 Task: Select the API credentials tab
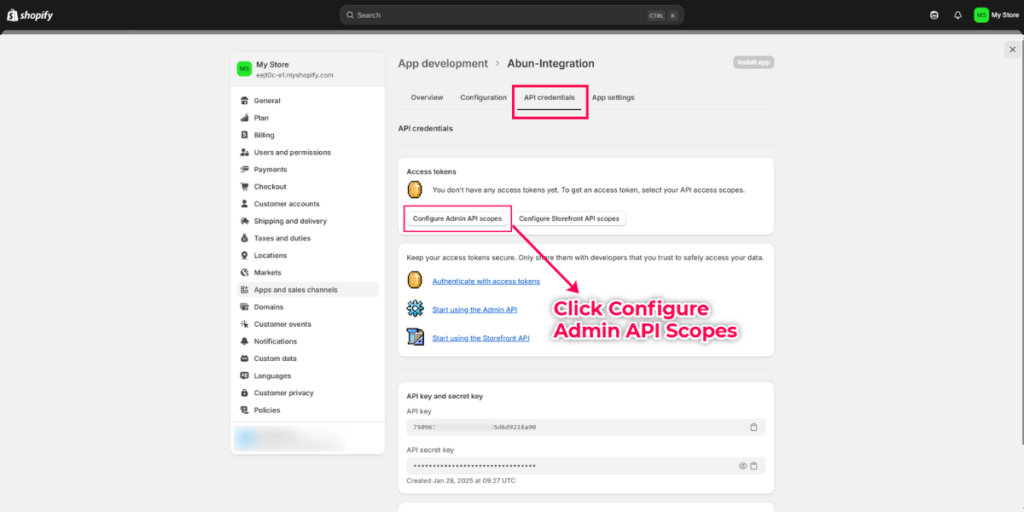pos(549,97)
